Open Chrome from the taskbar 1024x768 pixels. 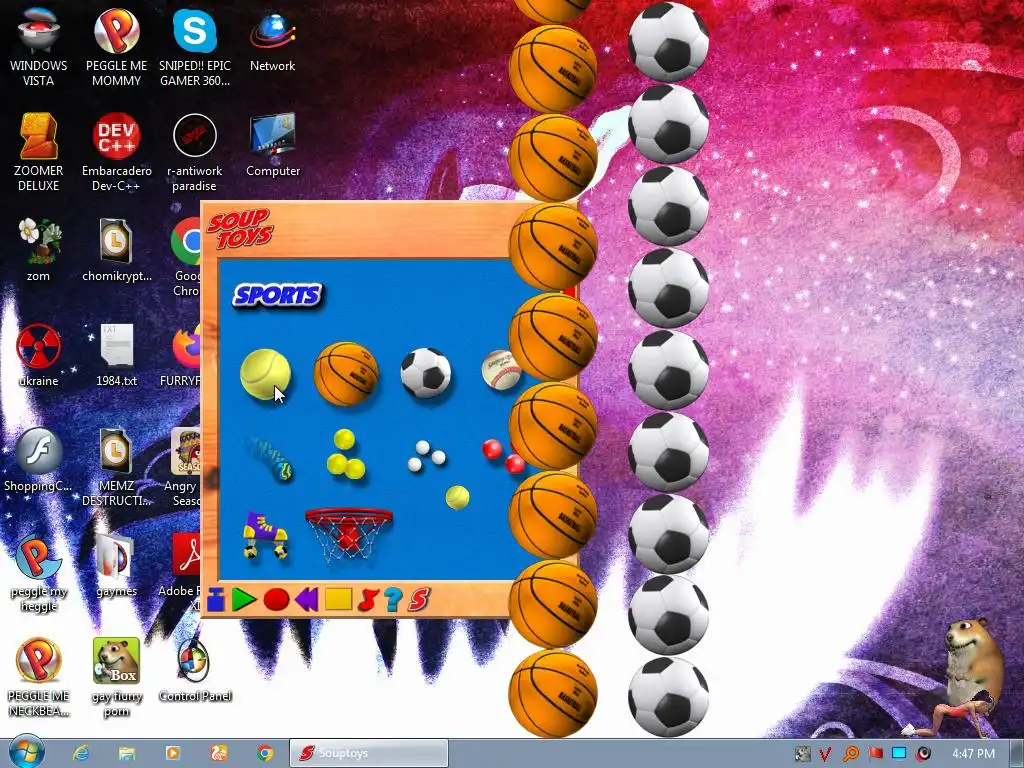[264, 753]
